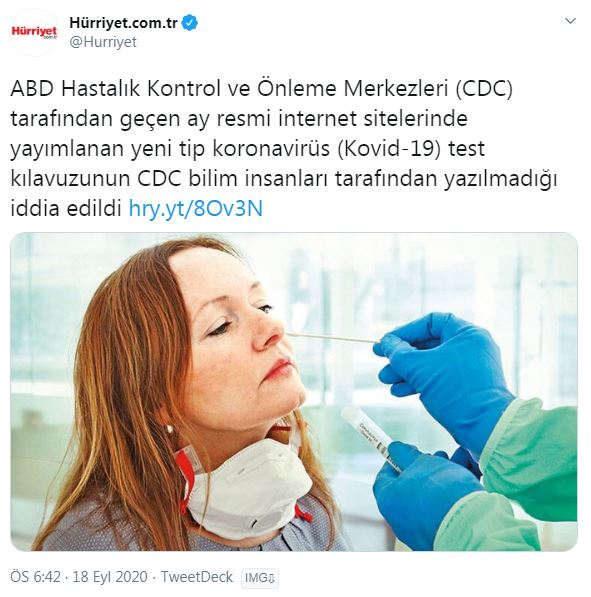
Task: Open the Covid swab test photo
Action: pos(294,391)
